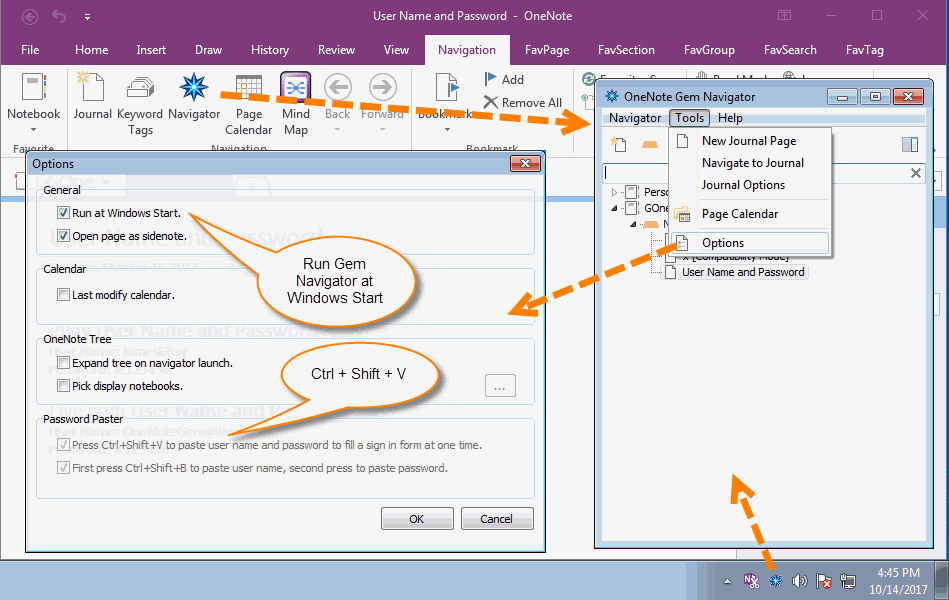Viewport: 949px width, 600px height.
Task: Close the Tools menu in Gem Navigator
Action: point(689,118)
